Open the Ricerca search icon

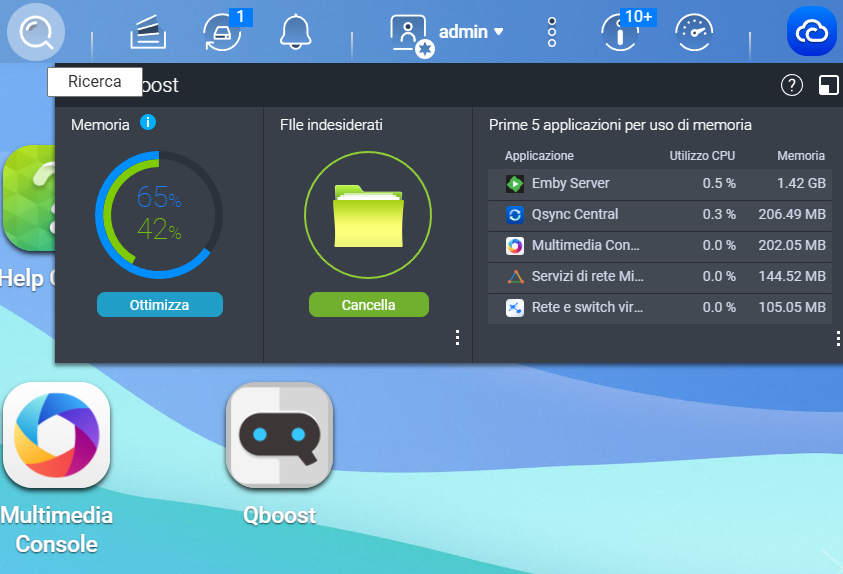(x=36, y=32)
